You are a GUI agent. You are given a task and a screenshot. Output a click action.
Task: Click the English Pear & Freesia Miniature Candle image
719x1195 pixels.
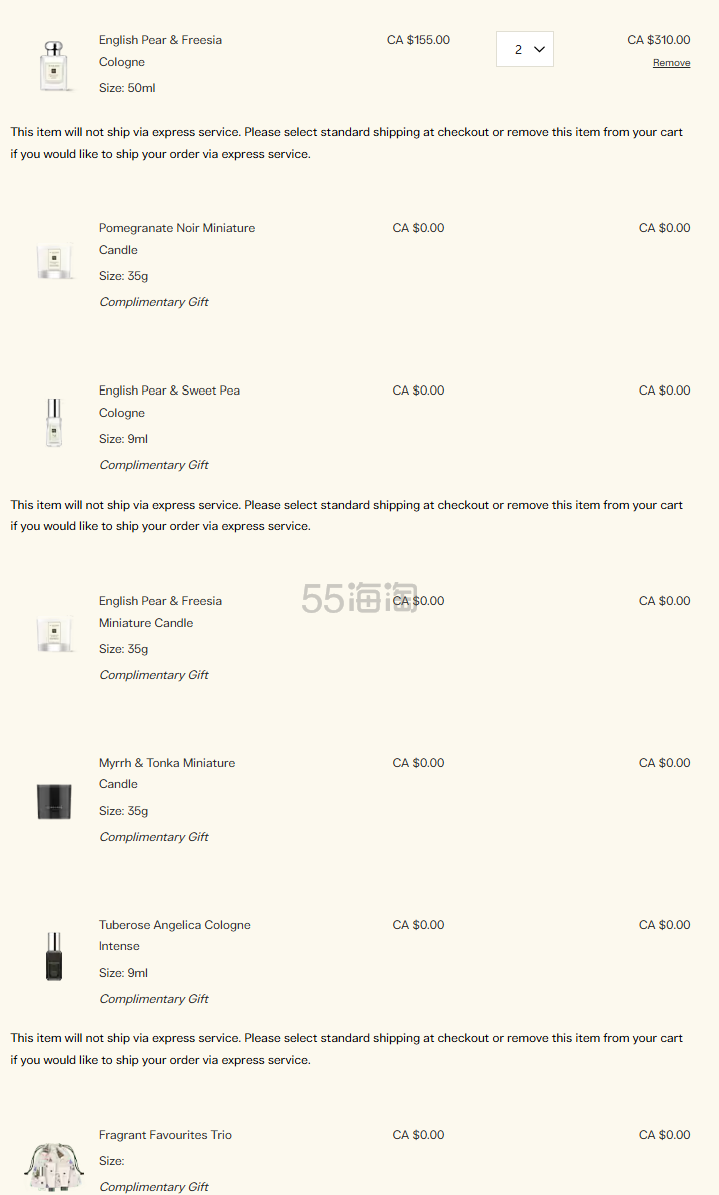click(x=54, y=635)
